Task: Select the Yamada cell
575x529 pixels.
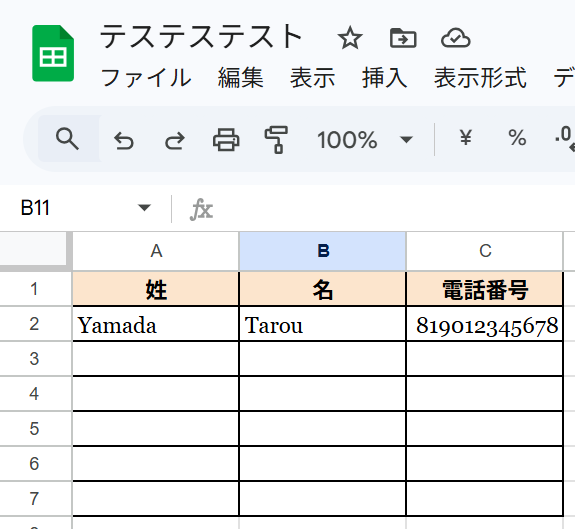Action: pyautogui.click(x=156, y=324)
